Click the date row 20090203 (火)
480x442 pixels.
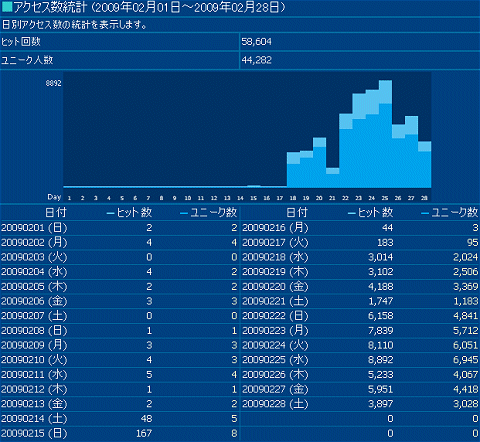click(x=34, y=257)
